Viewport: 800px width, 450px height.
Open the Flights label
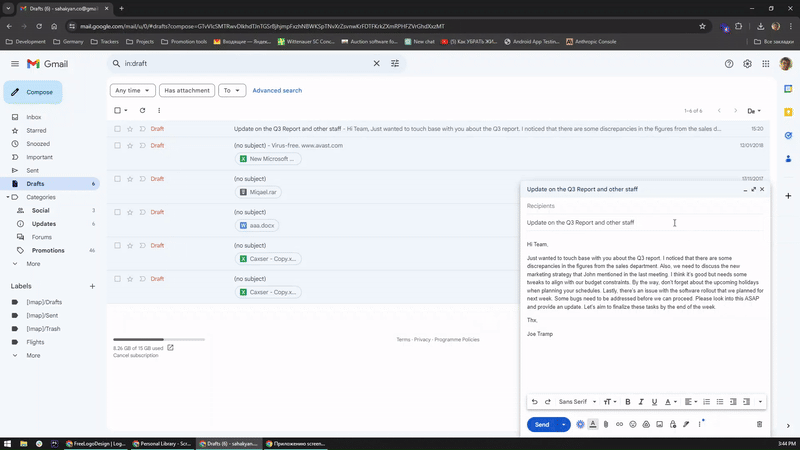coord(35,342)
